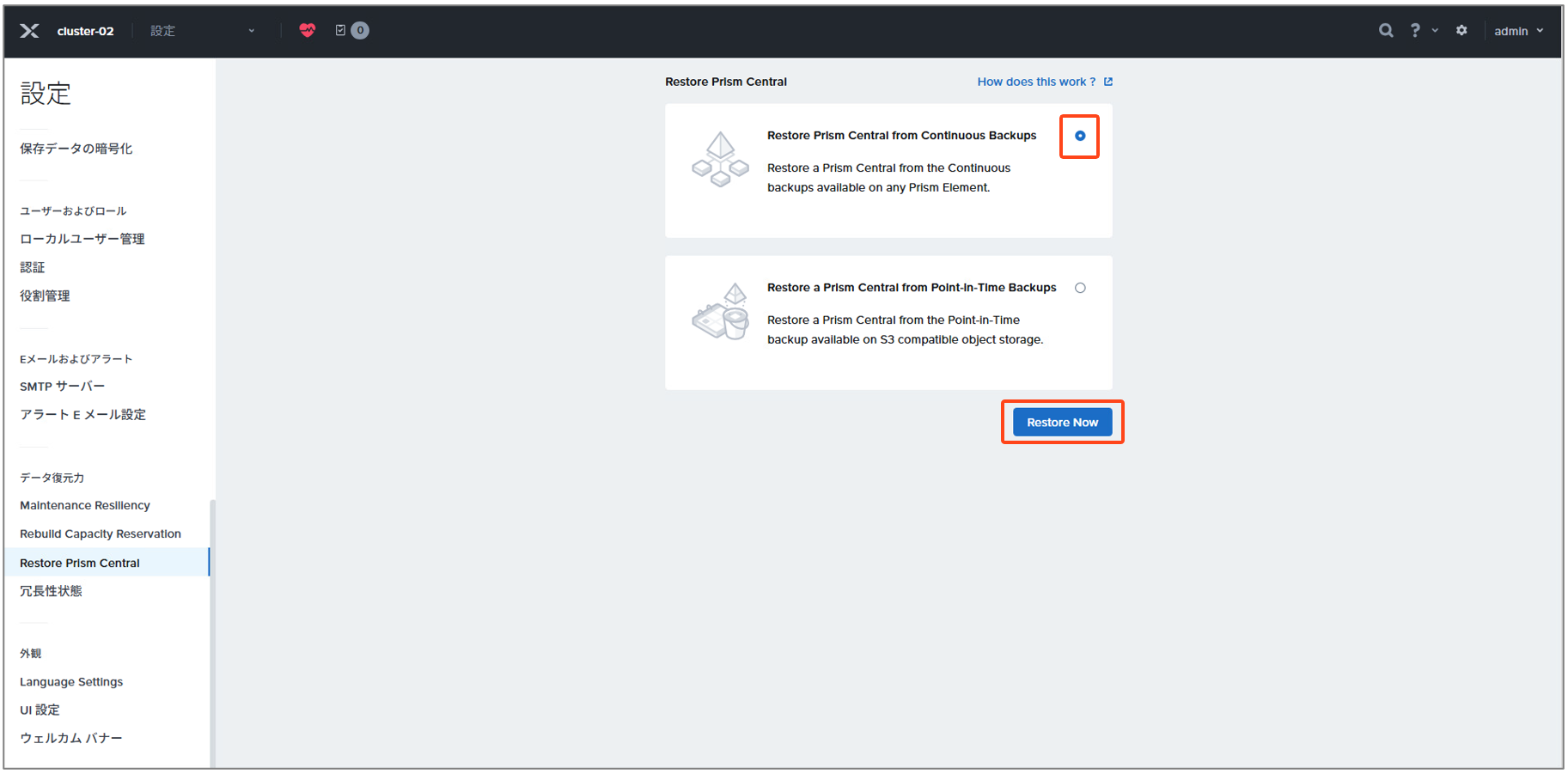Click the Restore Prism Central from Continuous Backups title
The width and height of the screenshot is (1568, 774).
click(x=902, y=136)
